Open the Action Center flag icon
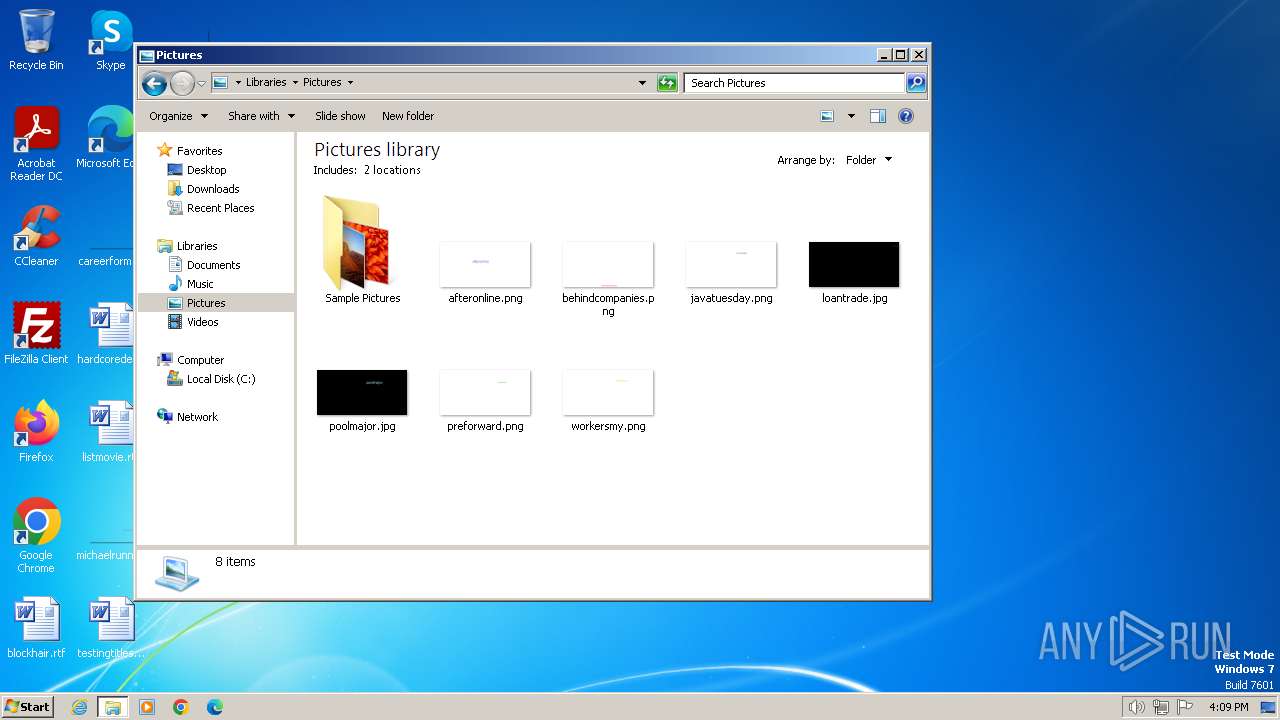The height and width of the screenshot is (720, 1280). coord(1185,707)
